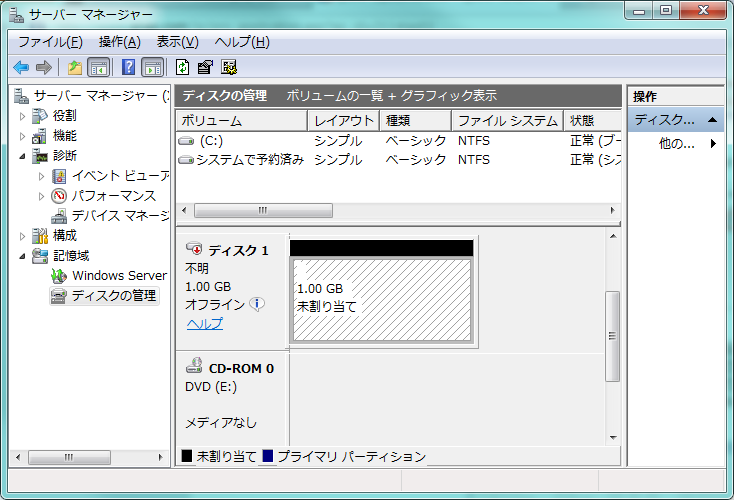Click the Forward arrow toolbar icon
Screen dimensions: 734x500
point(44,67)
